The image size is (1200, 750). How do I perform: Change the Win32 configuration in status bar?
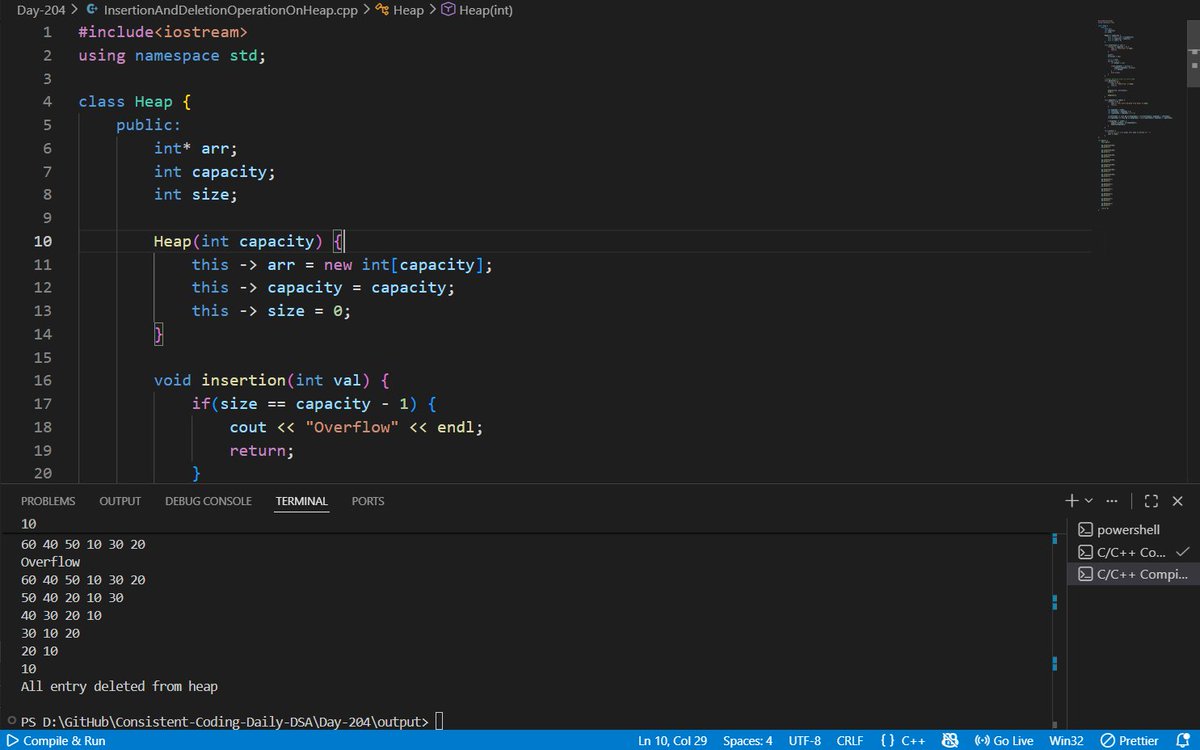(x=1064, y=741)
